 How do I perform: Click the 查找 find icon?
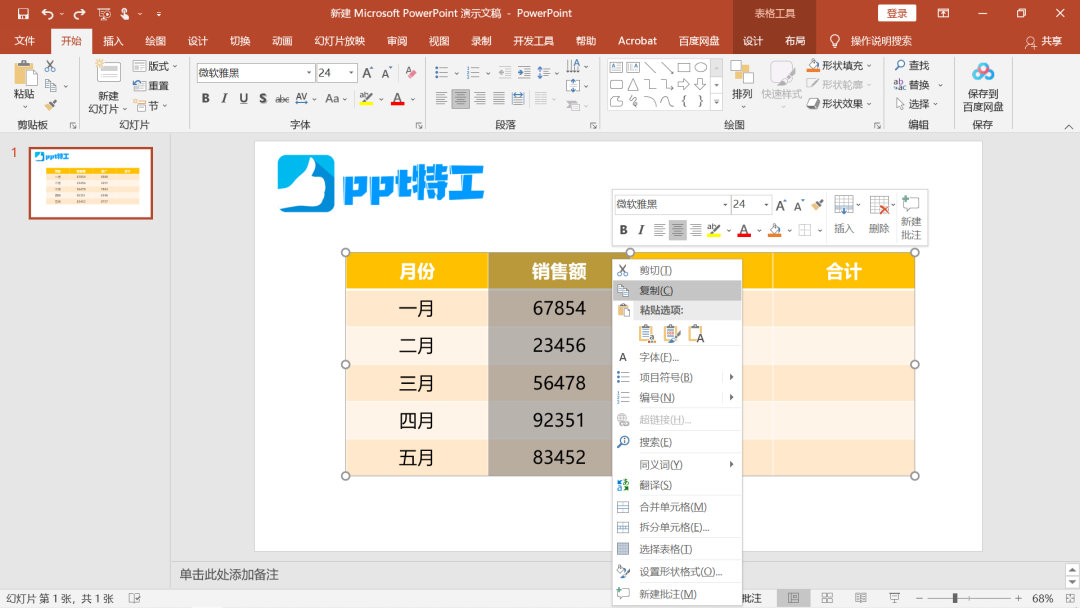pos(912,65)
